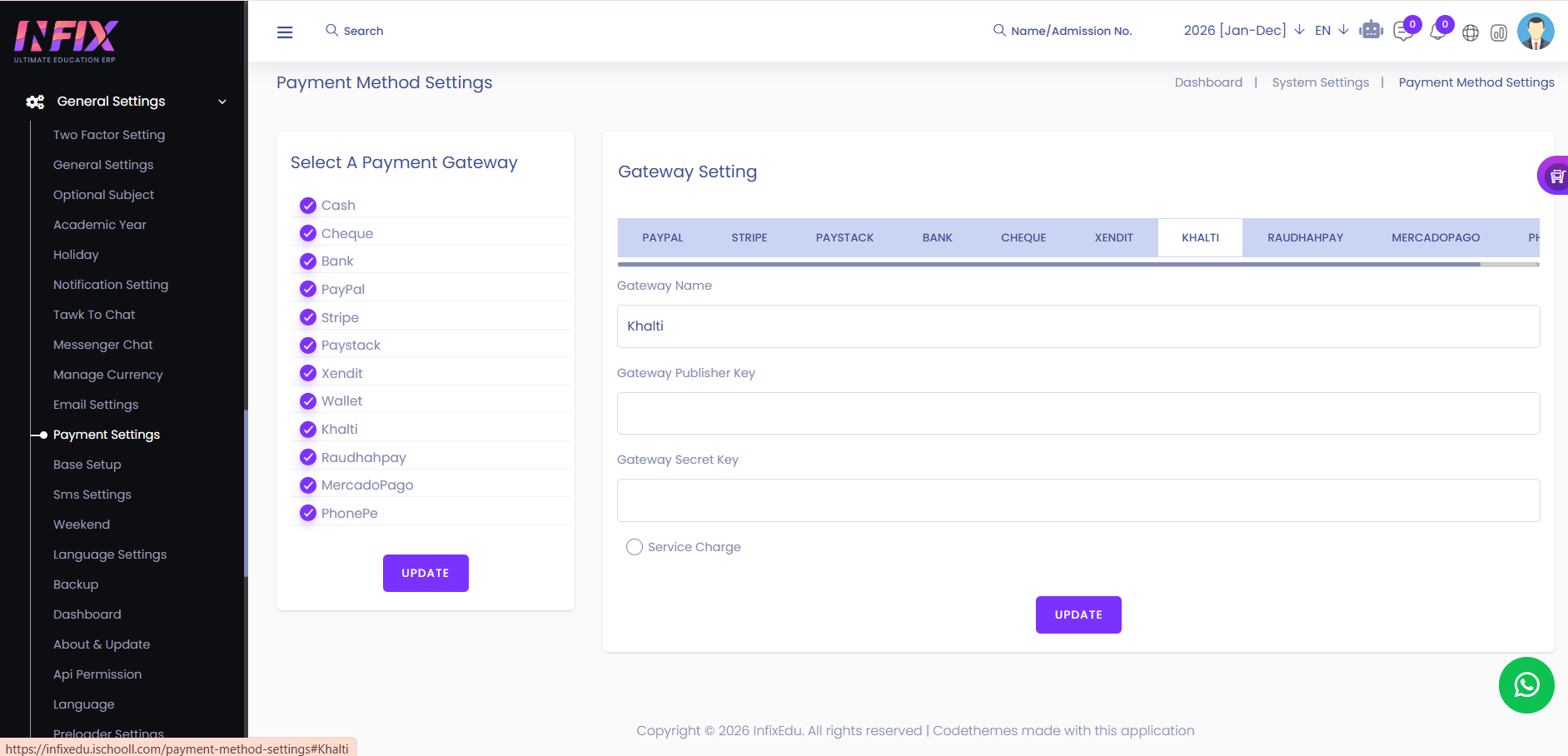
Task: Open Academic Year in sidebar
Action: [99, 225]
